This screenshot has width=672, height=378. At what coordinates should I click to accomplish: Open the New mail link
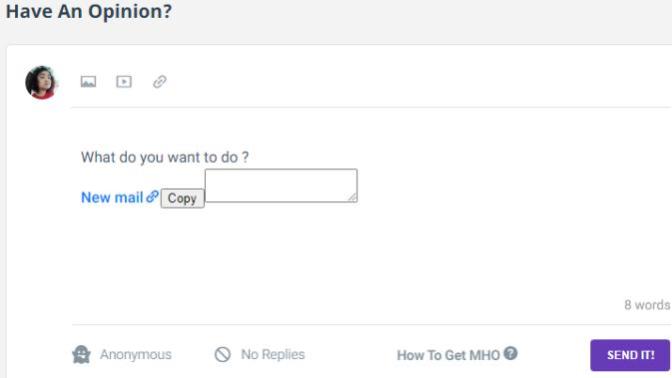coord(112,198)
